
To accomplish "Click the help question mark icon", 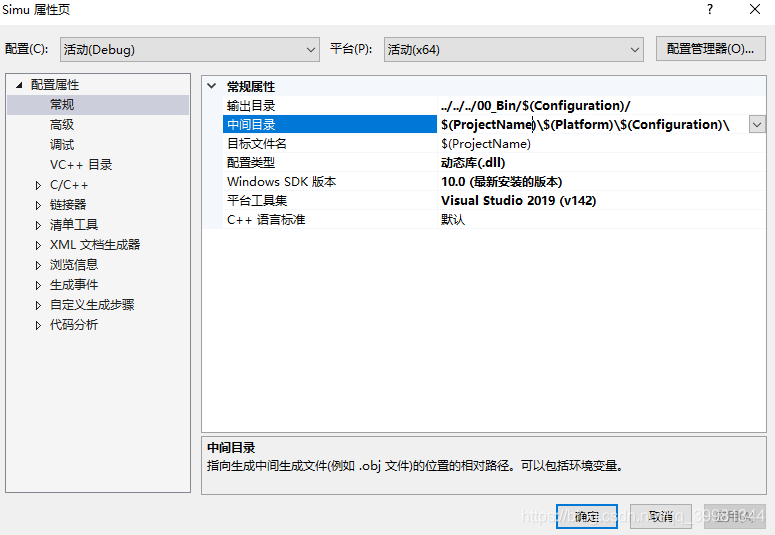I will [x=710, y=9].
